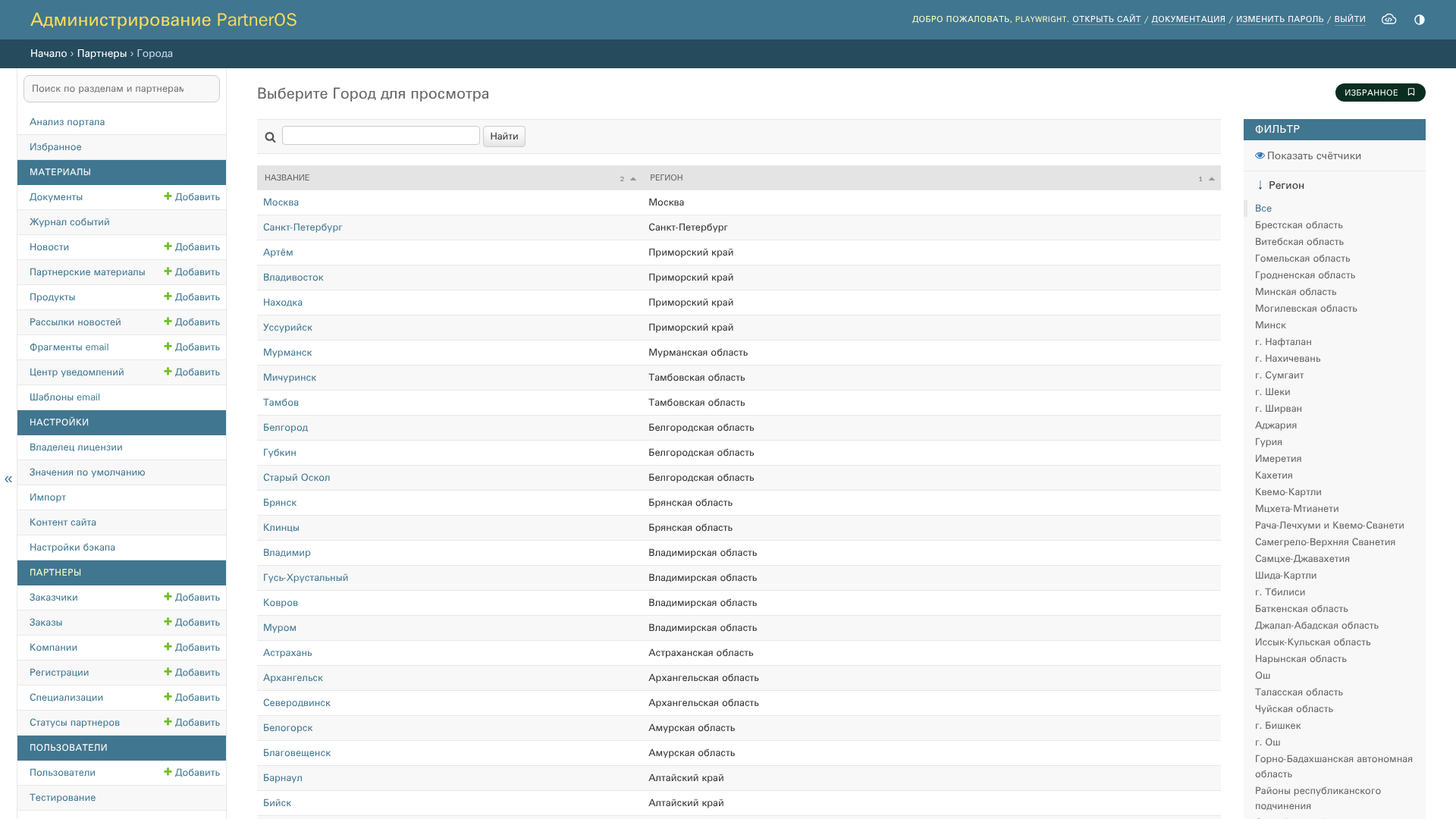This screenshot has width=1456, height=819.
Task: Toggle sort order on Регион column
Action: pyautogui.click(x=1212, y=179)
